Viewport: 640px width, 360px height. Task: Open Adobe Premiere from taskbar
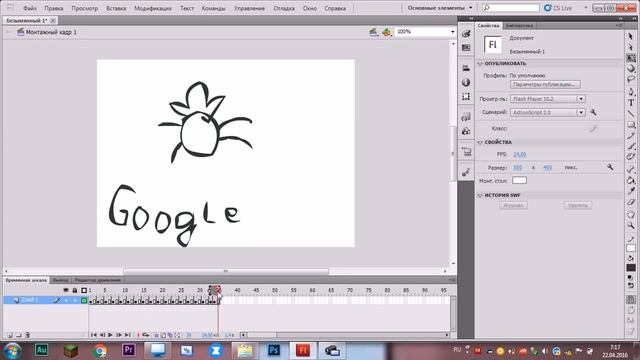tap(129, 350)
